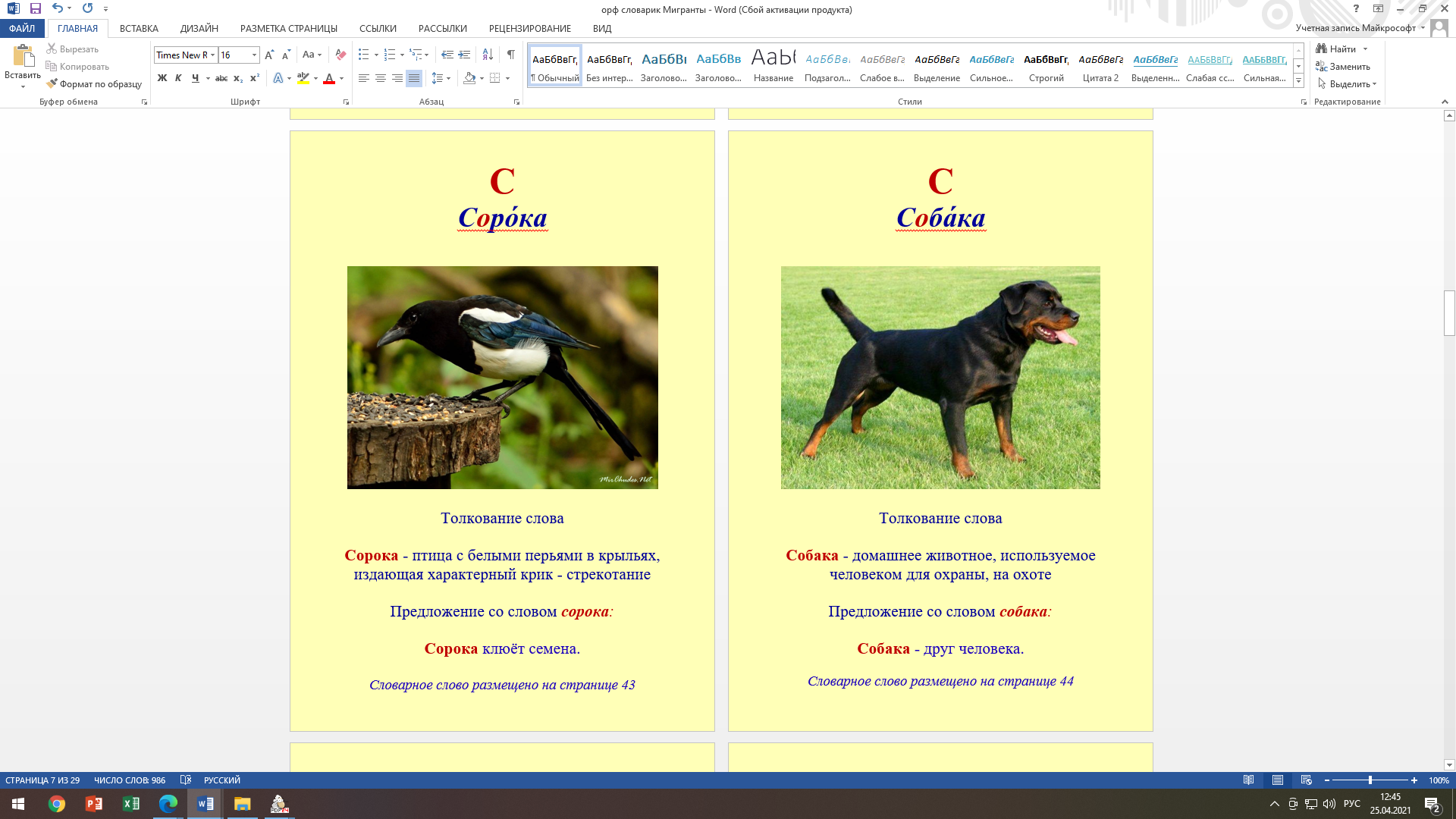The height and width of the screenshot is (819, 1456).
Task: Click the Sort A-Z paragraph icon
Action: coord(488,55)
